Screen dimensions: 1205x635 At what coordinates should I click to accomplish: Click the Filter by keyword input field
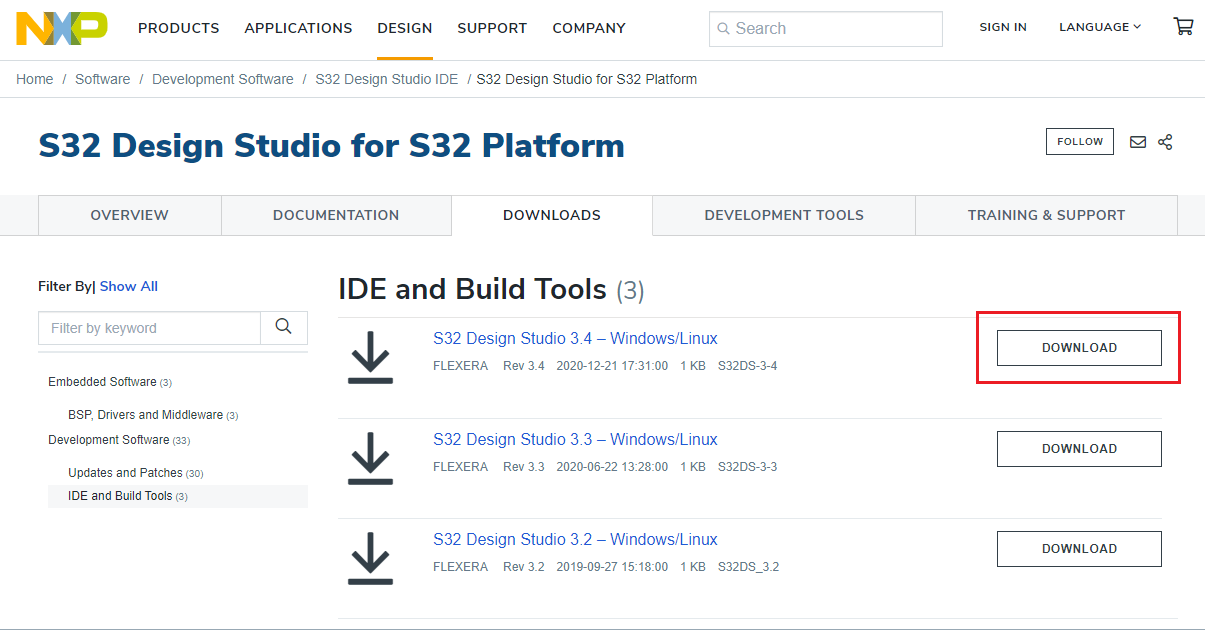point(148,327)
